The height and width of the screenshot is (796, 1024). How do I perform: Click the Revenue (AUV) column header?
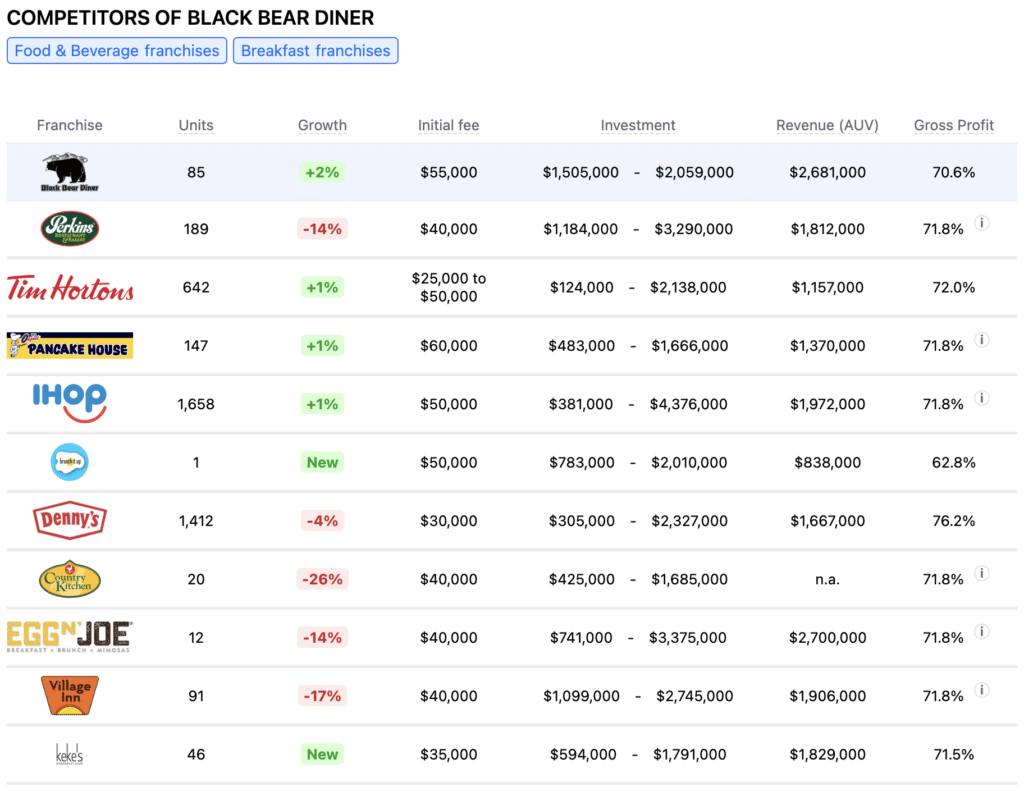click(x=827, y=125)
